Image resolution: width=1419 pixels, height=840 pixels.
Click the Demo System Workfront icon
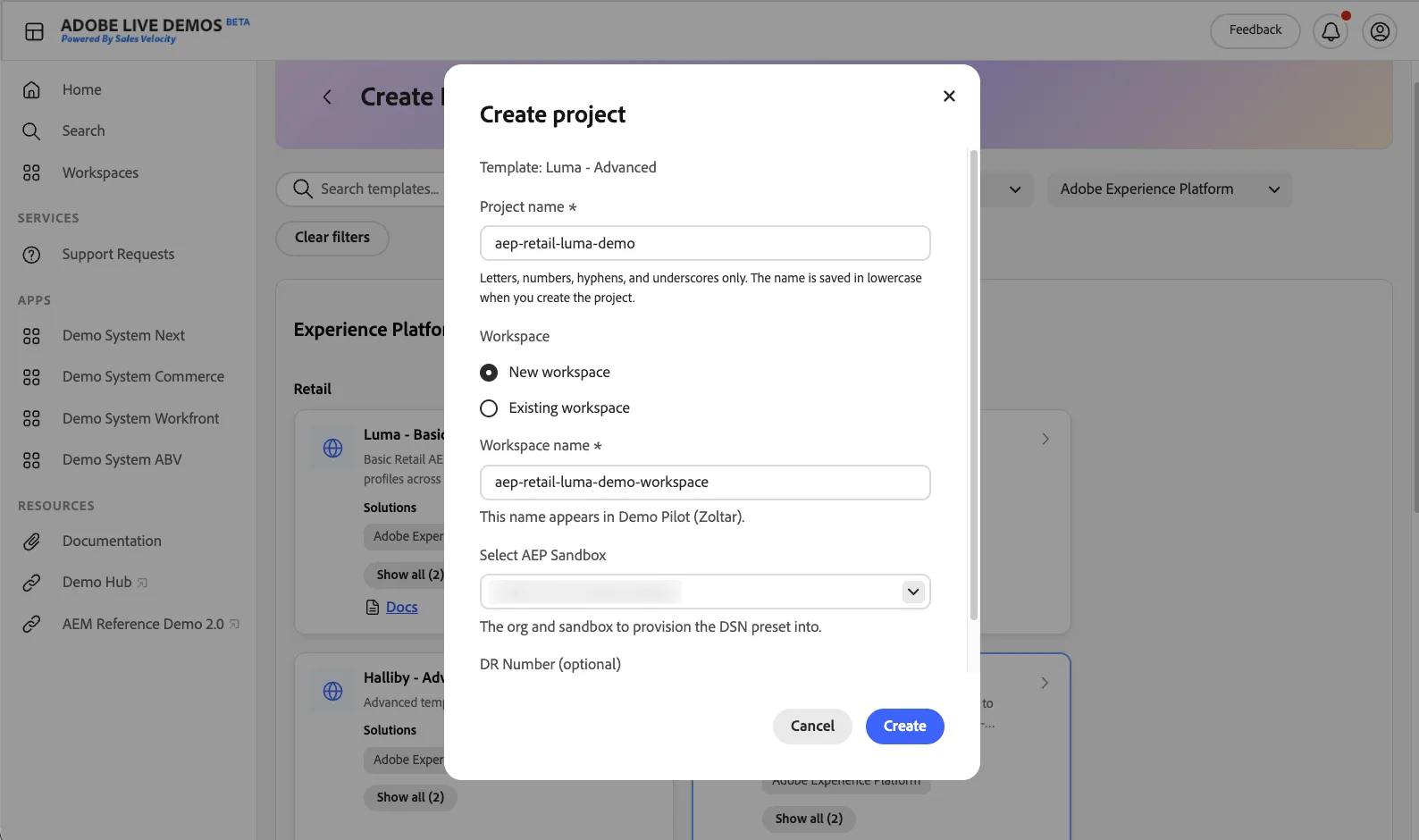pos(31,418)
